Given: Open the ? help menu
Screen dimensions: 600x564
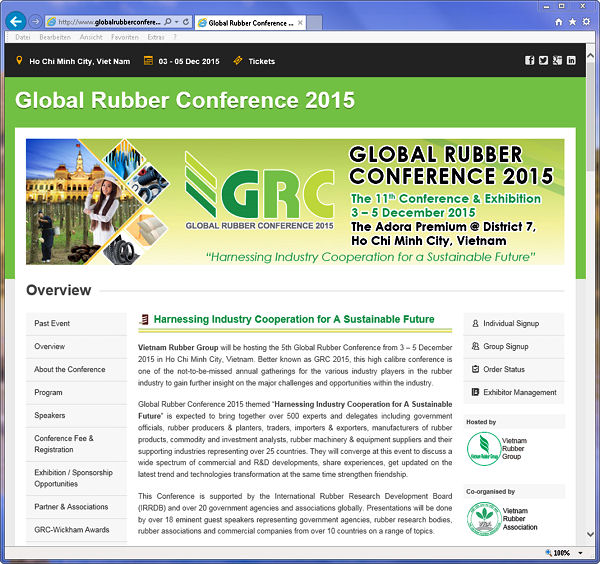Looking at the screenshot, I should pyautogui.click(x=174, y=37).
